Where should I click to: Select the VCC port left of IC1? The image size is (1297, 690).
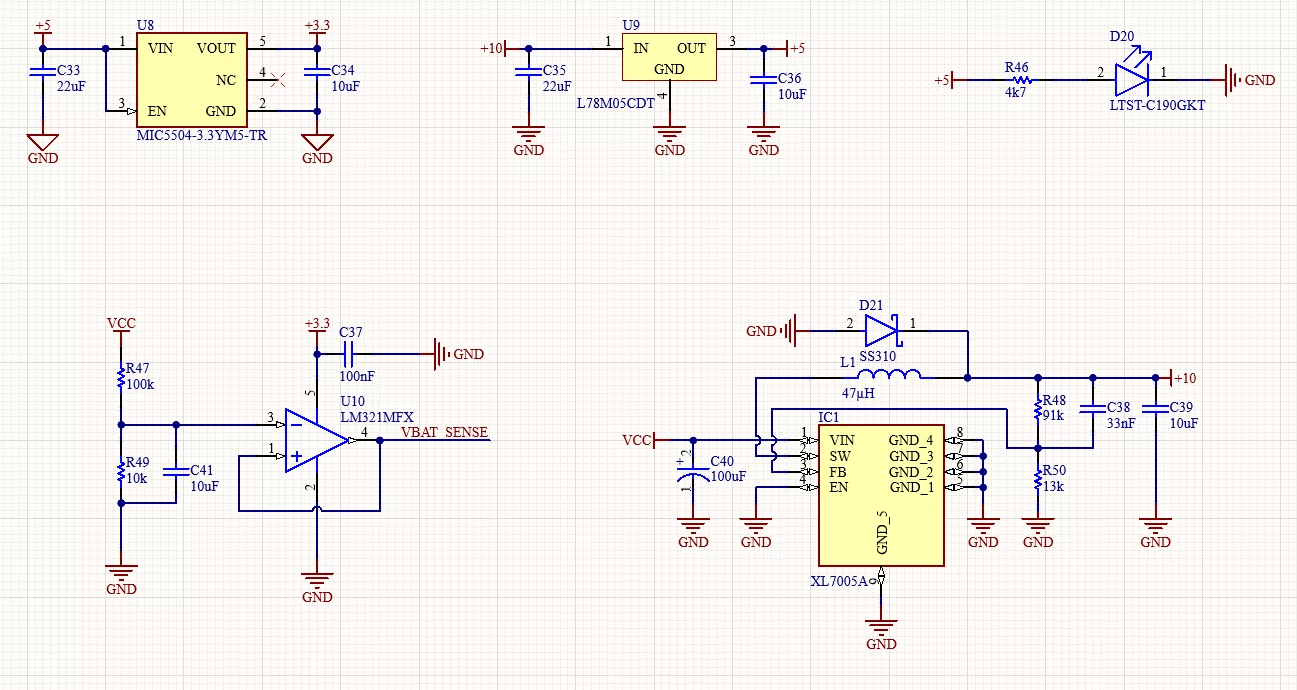coord(638,440)
